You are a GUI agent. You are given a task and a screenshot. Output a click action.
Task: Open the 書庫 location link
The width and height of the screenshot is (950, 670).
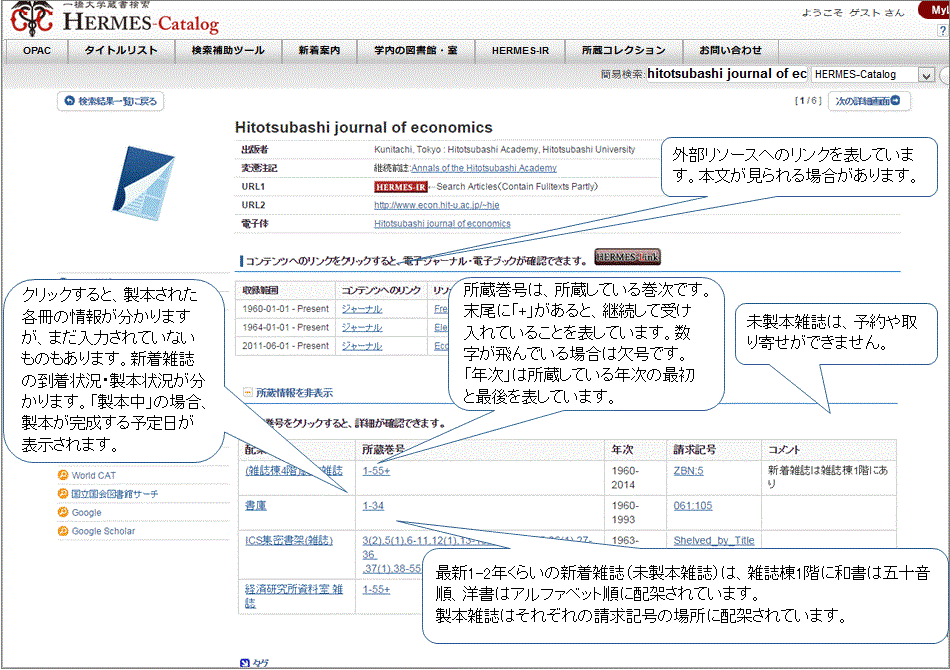pos(256,506)
